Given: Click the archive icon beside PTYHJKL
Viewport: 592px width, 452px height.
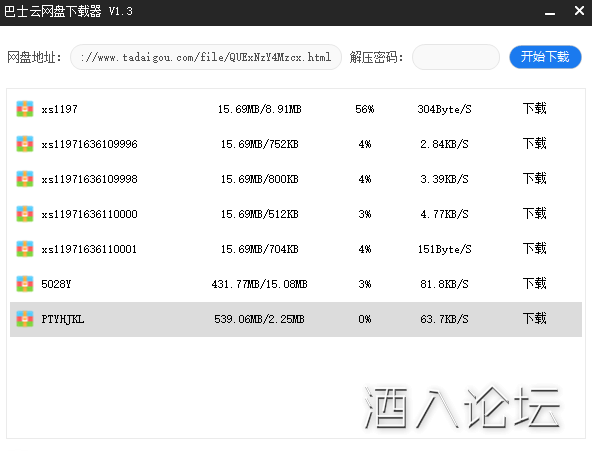Looking at the screenshot, I should (x=25, y=319).
